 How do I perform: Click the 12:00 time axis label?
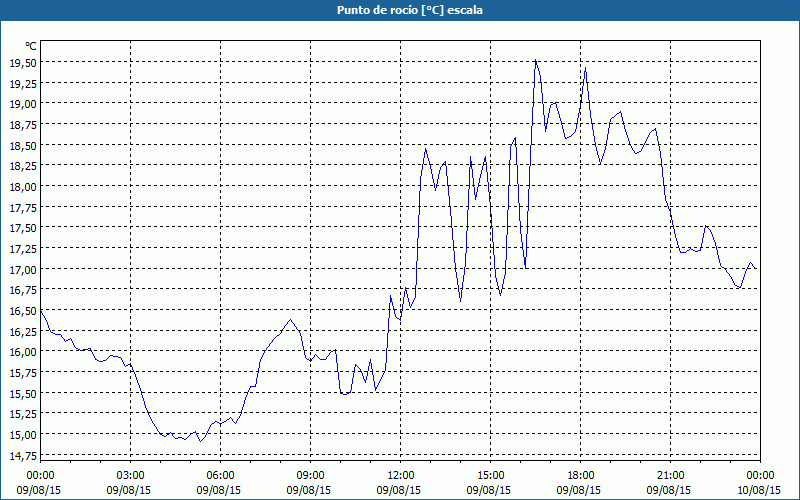click(x=401, y=476)
